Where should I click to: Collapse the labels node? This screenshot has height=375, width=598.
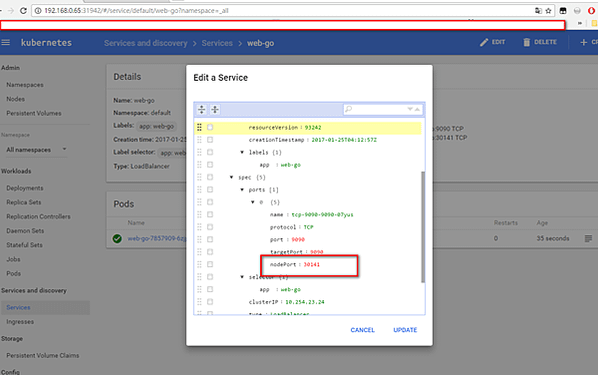coord(242,152)
